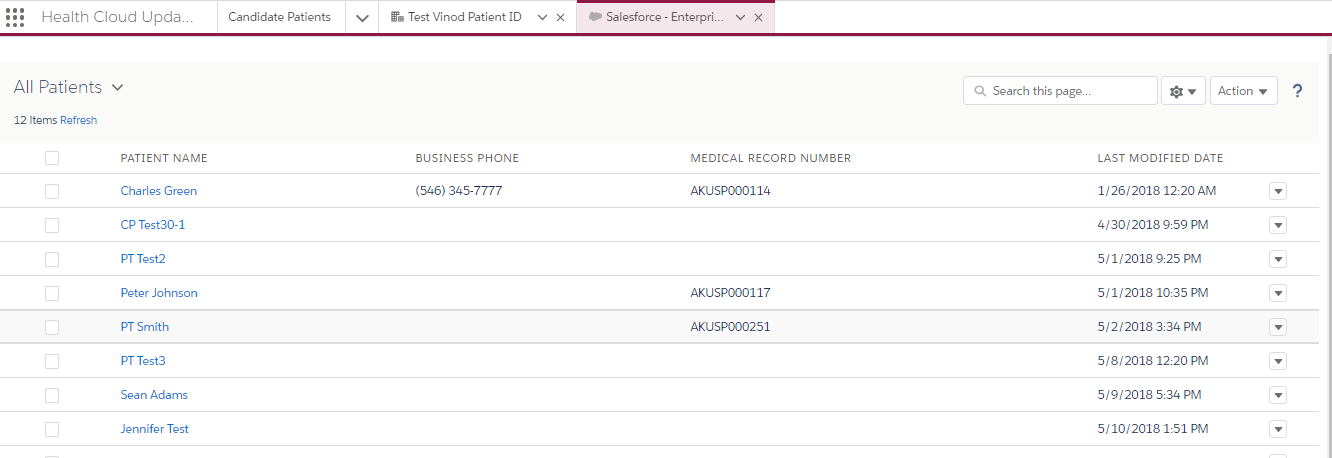Open row actions for Sean Adams
Screen dimensions: 1332x458
[1277, 395]
